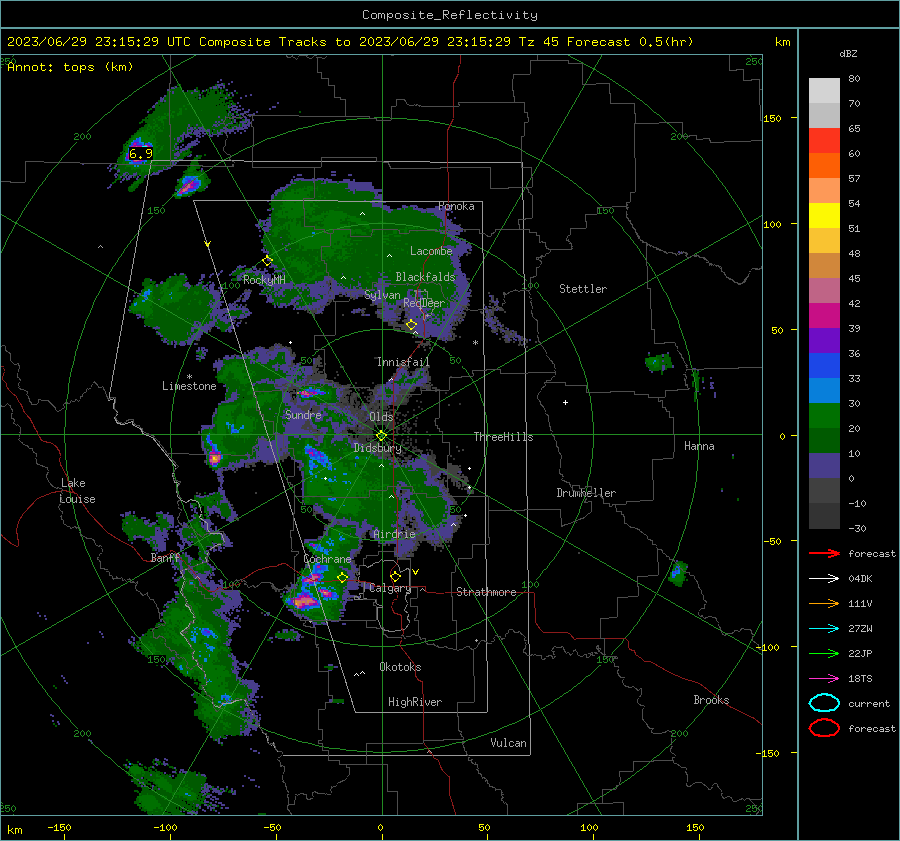Click the red swatch between 65 and 60
Image resolution: width=900 pixels, height=841 pixels.
(x=824, y=140)
